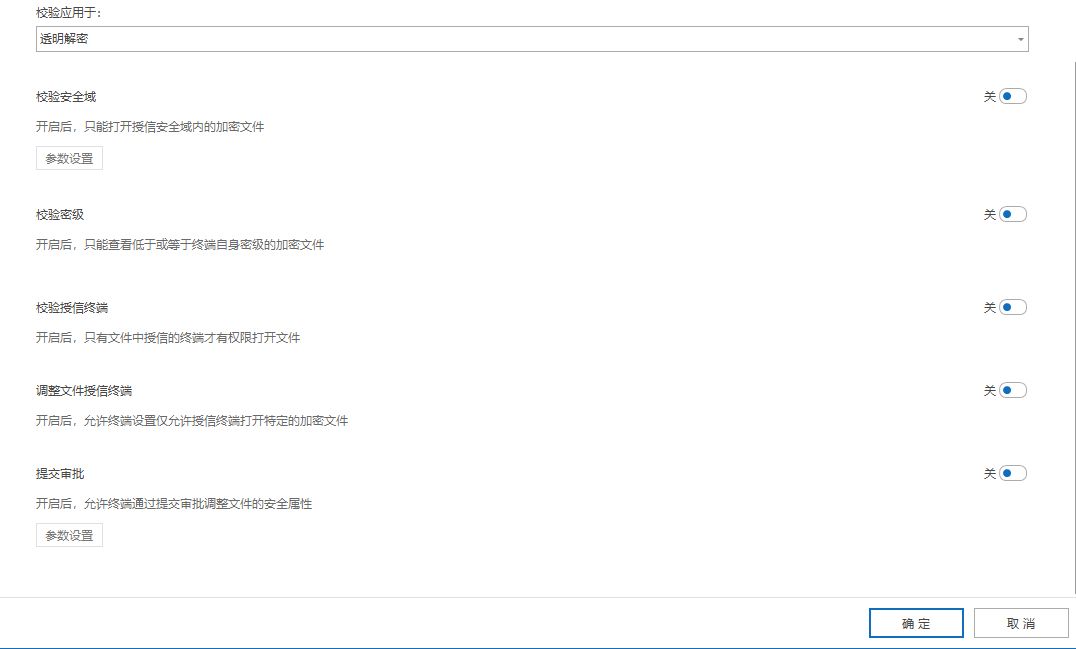Cancel with the 取消 button
This screenshot has height=649, width=1076.
1021,624
